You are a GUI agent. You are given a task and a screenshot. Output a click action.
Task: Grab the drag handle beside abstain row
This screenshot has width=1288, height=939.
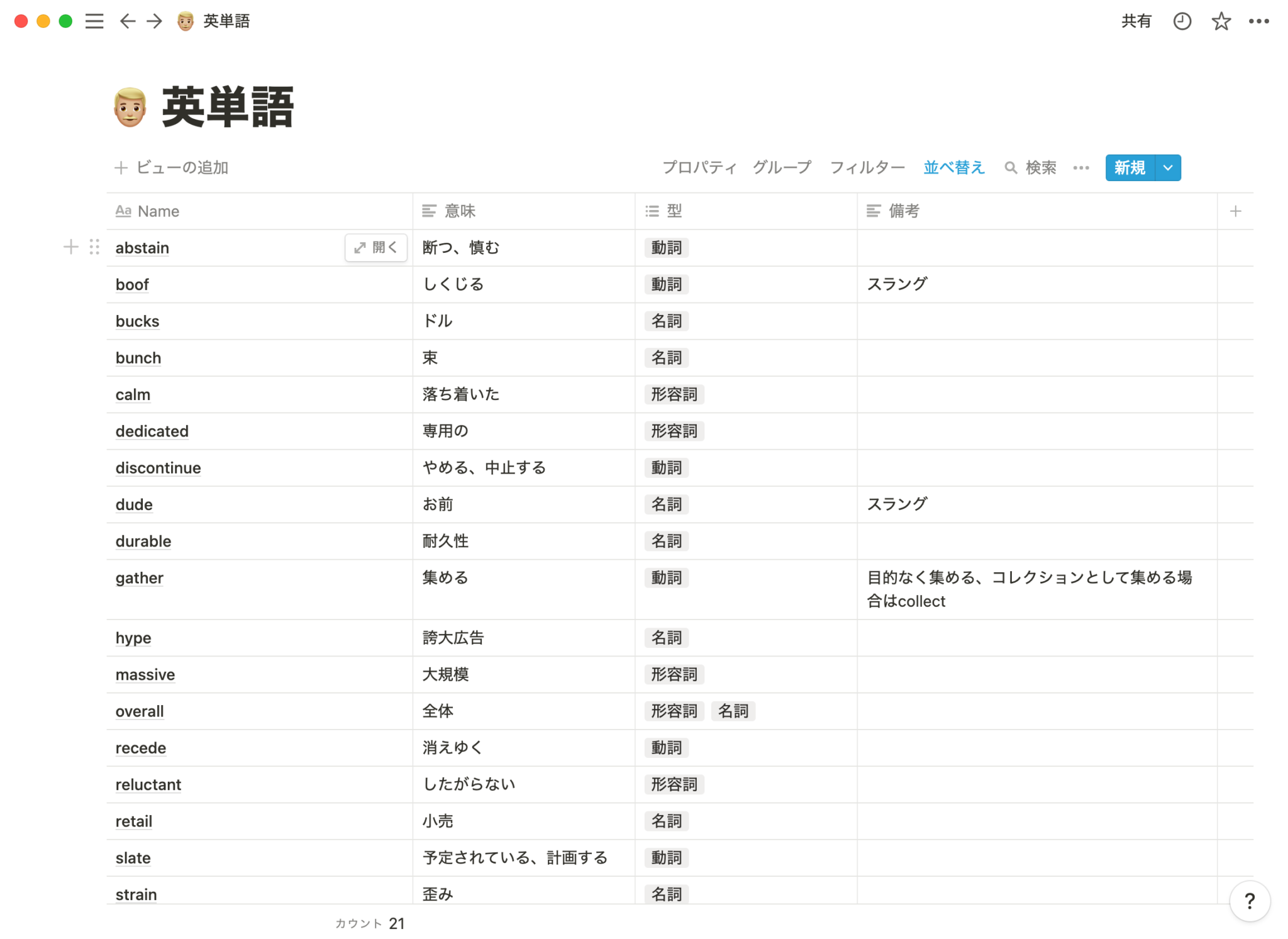94,247
